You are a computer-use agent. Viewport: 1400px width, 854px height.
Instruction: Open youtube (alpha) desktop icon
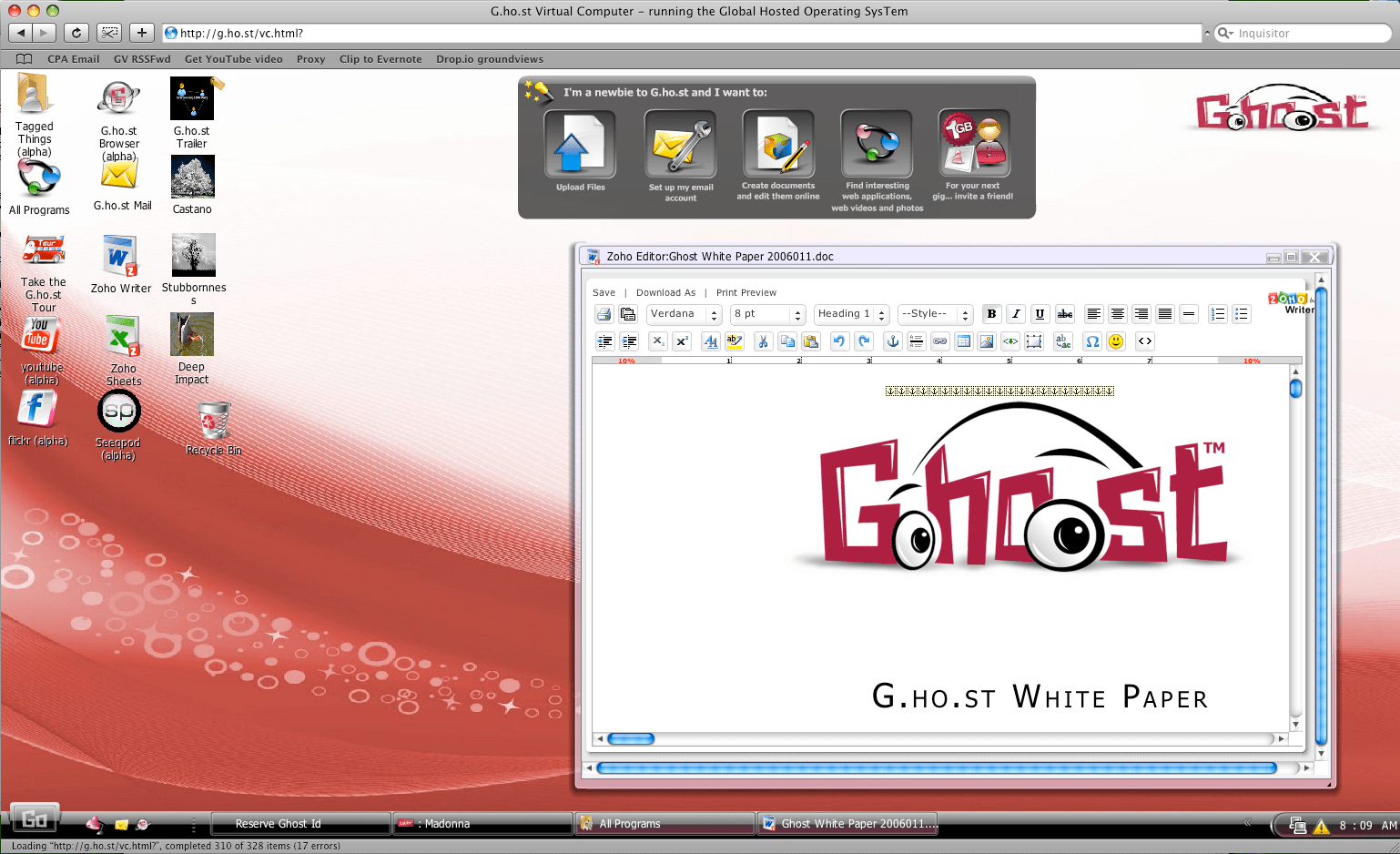tap(41, 351)
